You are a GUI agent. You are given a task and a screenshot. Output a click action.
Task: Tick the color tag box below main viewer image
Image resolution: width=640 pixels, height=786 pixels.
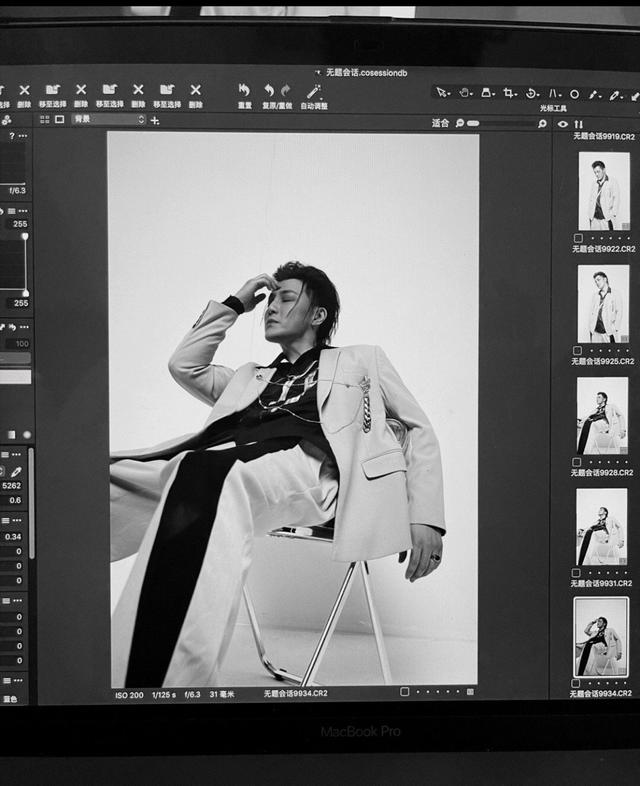click(404, 691)
